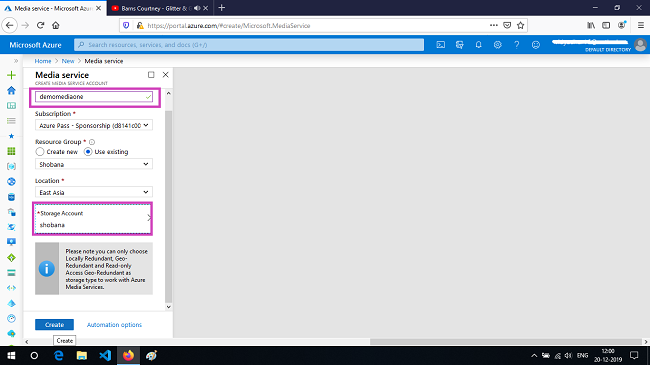Click the ENG language indicator

click(582, 355)
